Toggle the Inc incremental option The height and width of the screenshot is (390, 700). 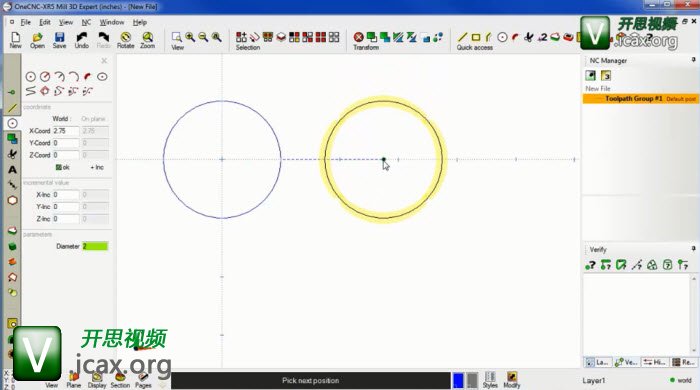(x=97, y=167)
